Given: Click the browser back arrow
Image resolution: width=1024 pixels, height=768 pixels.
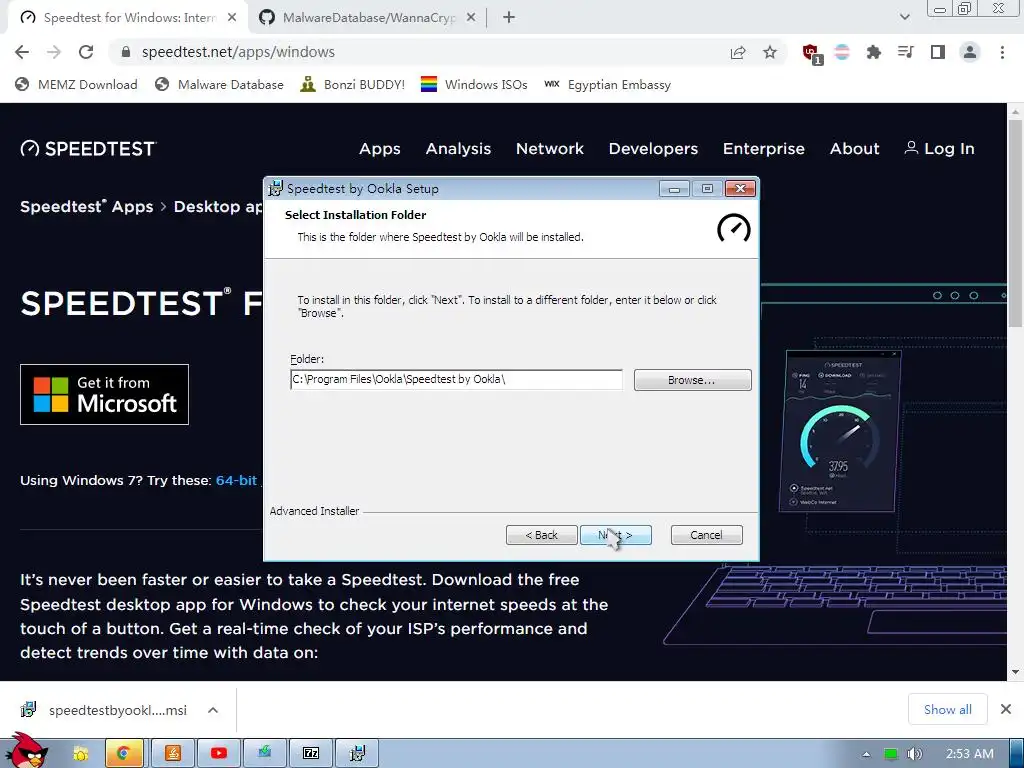Looking at the screenshot, I should [x=22, y=52].
